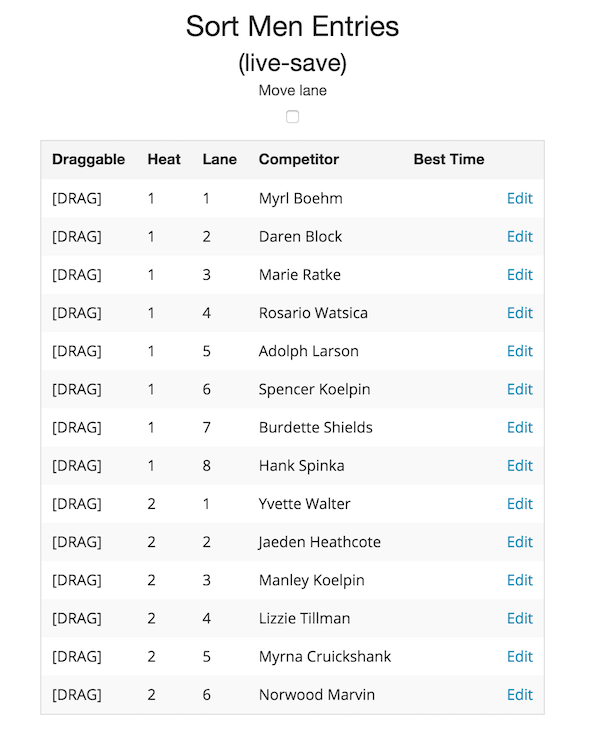The width and height of the screenshot is (600, 735).
Task: Open Edit link for Spencer Koelpin
Action: point(519,389)
